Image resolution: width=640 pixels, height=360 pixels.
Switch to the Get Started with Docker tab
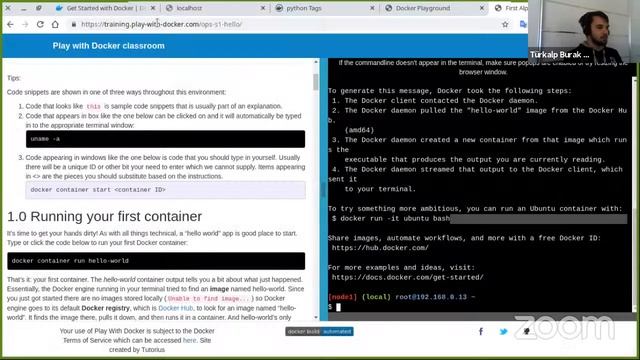point(105,8)
